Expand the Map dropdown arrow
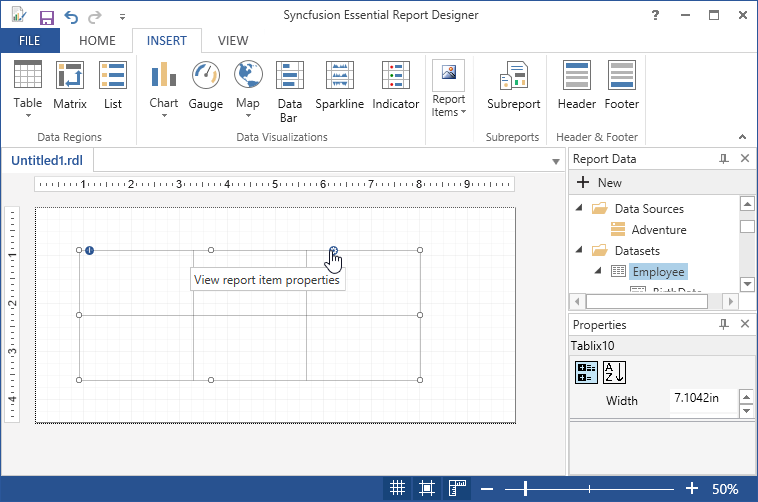Viewport: 758px width, 502px height. click(248, 116)
